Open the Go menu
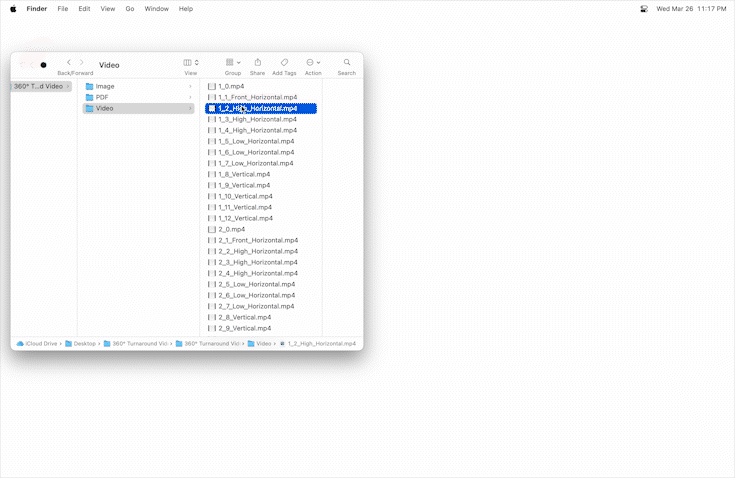735x478 pixels. (130, 8)
